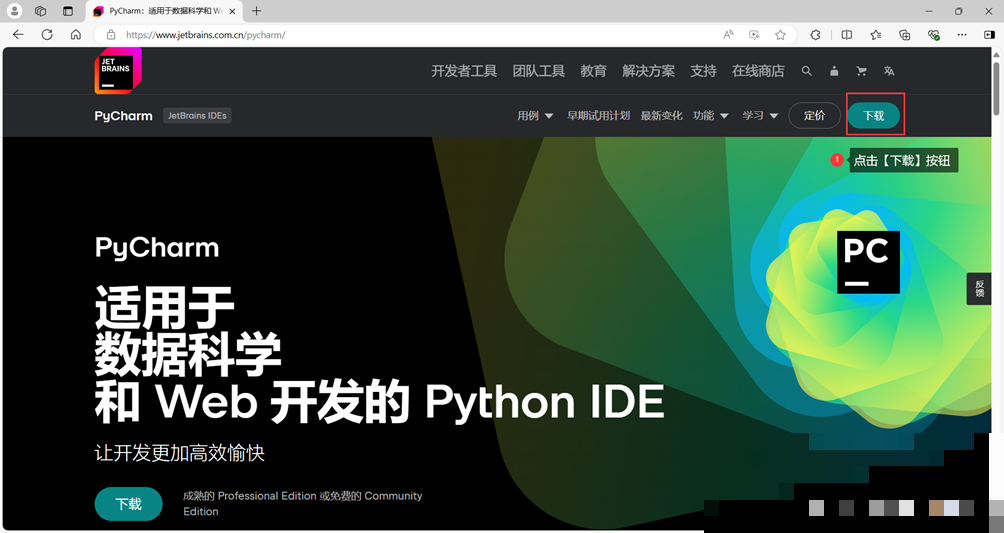Open the shopping cart icon
Image resolution: width=1004 pixels, height=533 pixels.
click(861, 71)
